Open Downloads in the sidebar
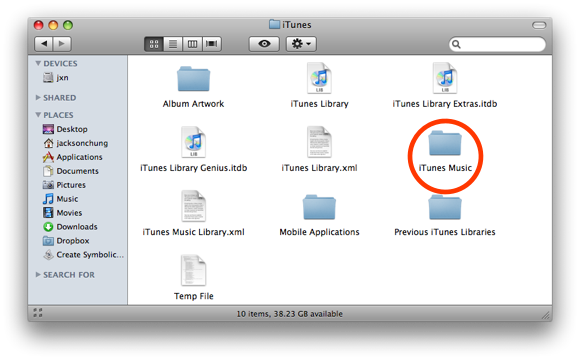Image resolution: width=580 pixels, height=360 pixels. point(70,226)
